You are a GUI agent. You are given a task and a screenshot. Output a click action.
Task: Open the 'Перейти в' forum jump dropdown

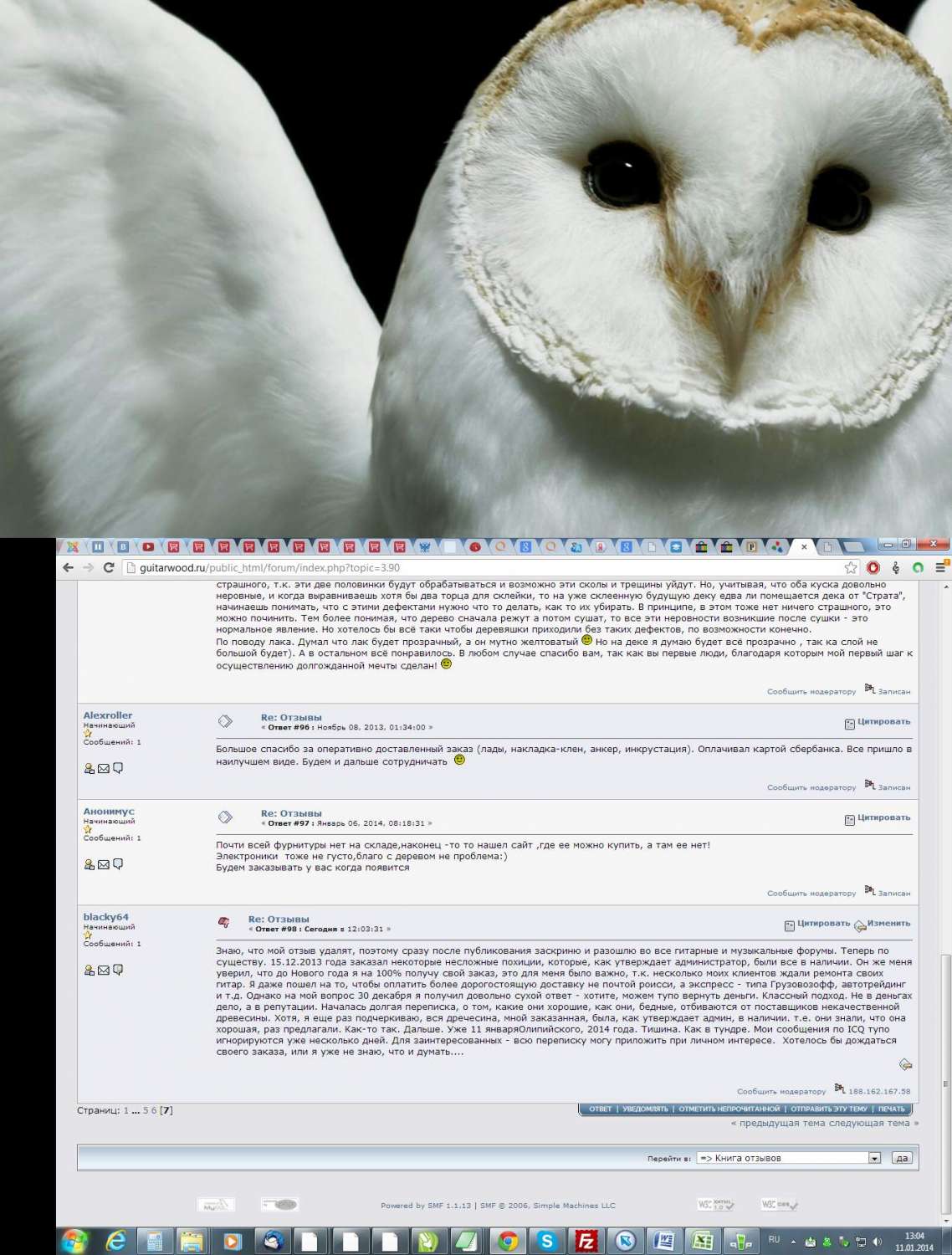[x=788, y=1158]
